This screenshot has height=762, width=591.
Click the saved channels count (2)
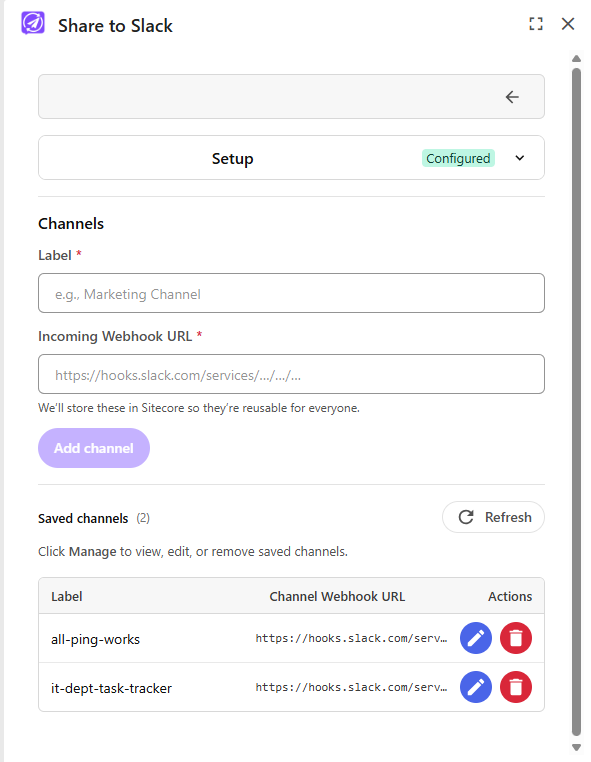143,518
